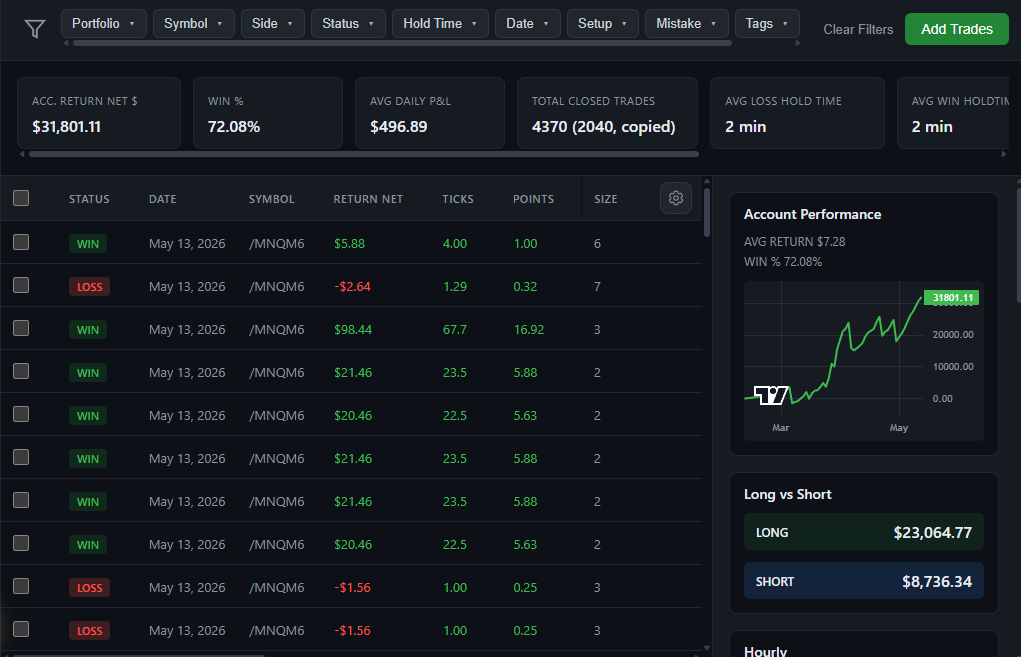
Task: Expand the Tags filter dropdown
Action: [x=766, y=23]
